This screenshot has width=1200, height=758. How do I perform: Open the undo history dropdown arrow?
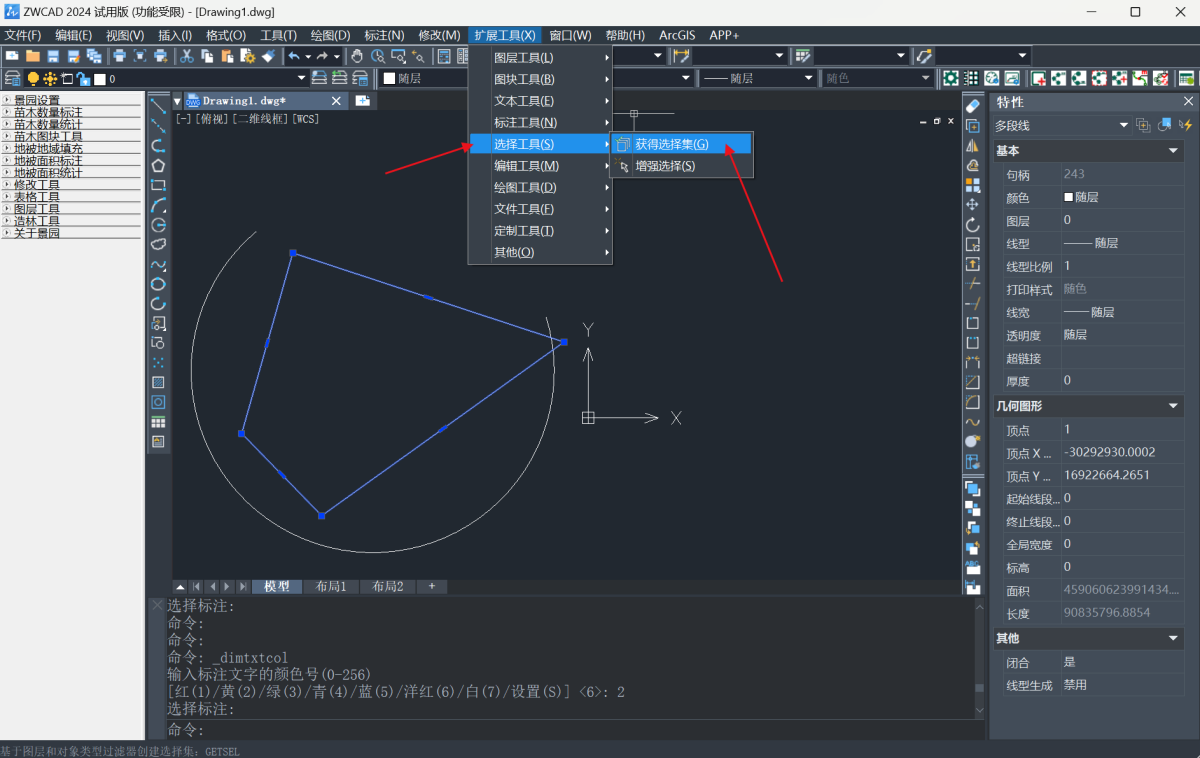click(x=308, y=56)
